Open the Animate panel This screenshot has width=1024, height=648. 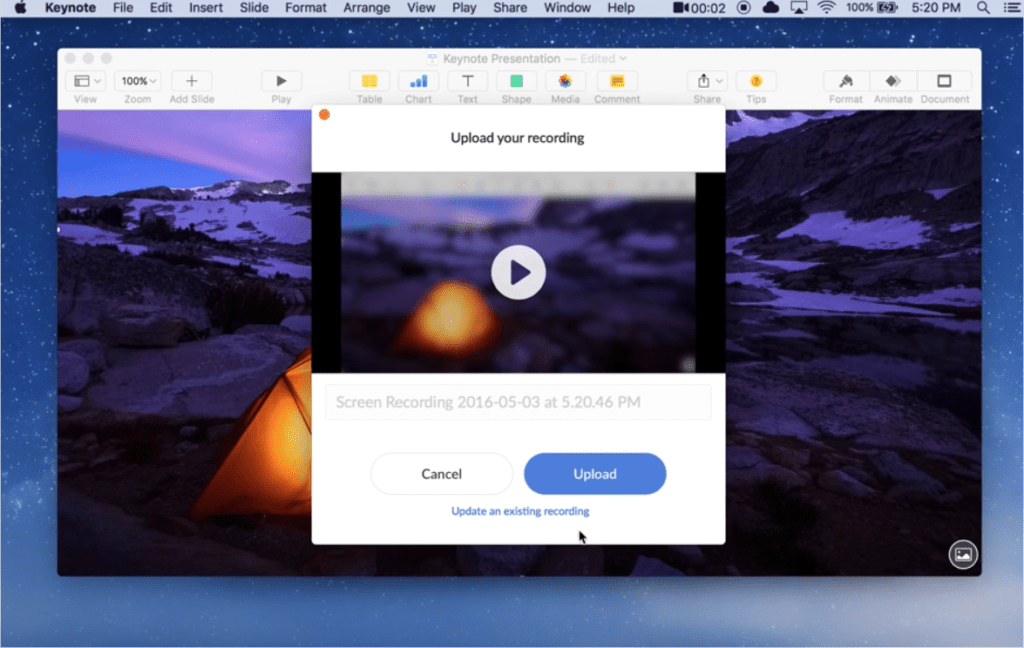pyautogui.click(x=893, y=82)
